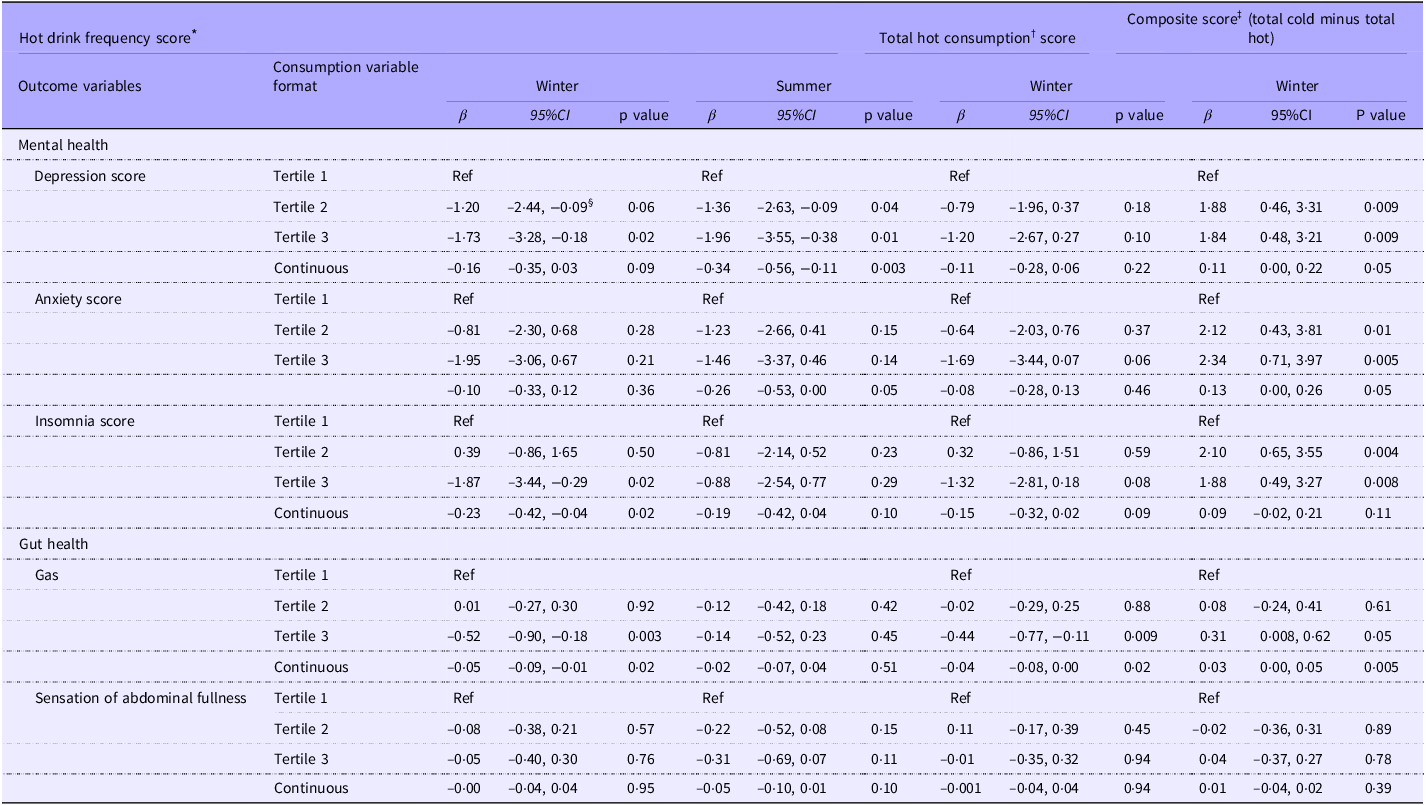The height and width of the screenshot is (805, 1426).
Task: Select the Sensation of abdominal fullness label
Action: click(139, 697)
